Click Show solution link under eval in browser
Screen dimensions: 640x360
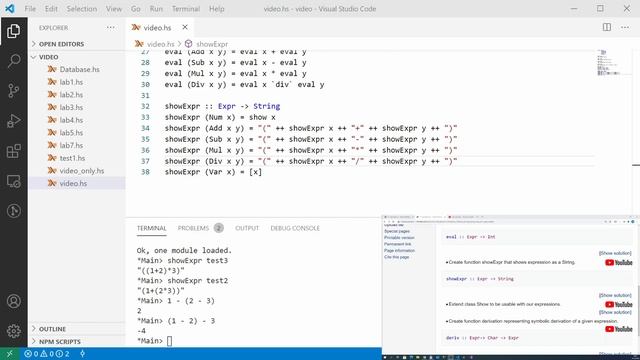pos(615,253)
